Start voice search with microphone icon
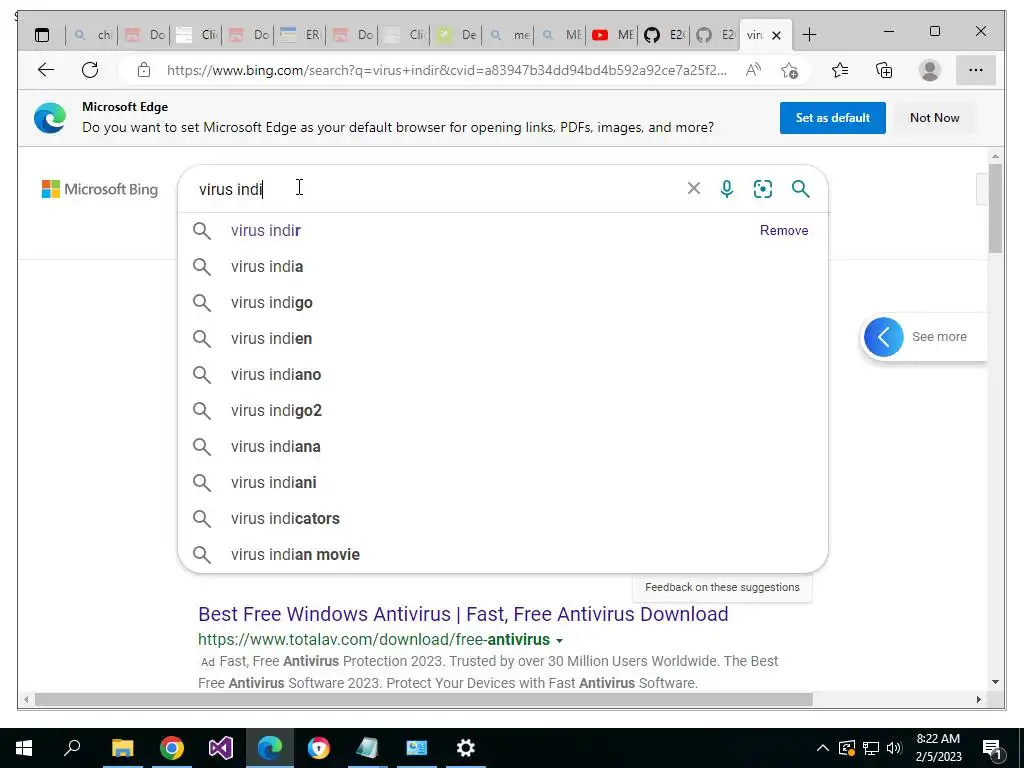This screenshot has width=1024, height=768. (x=727, y=189)
